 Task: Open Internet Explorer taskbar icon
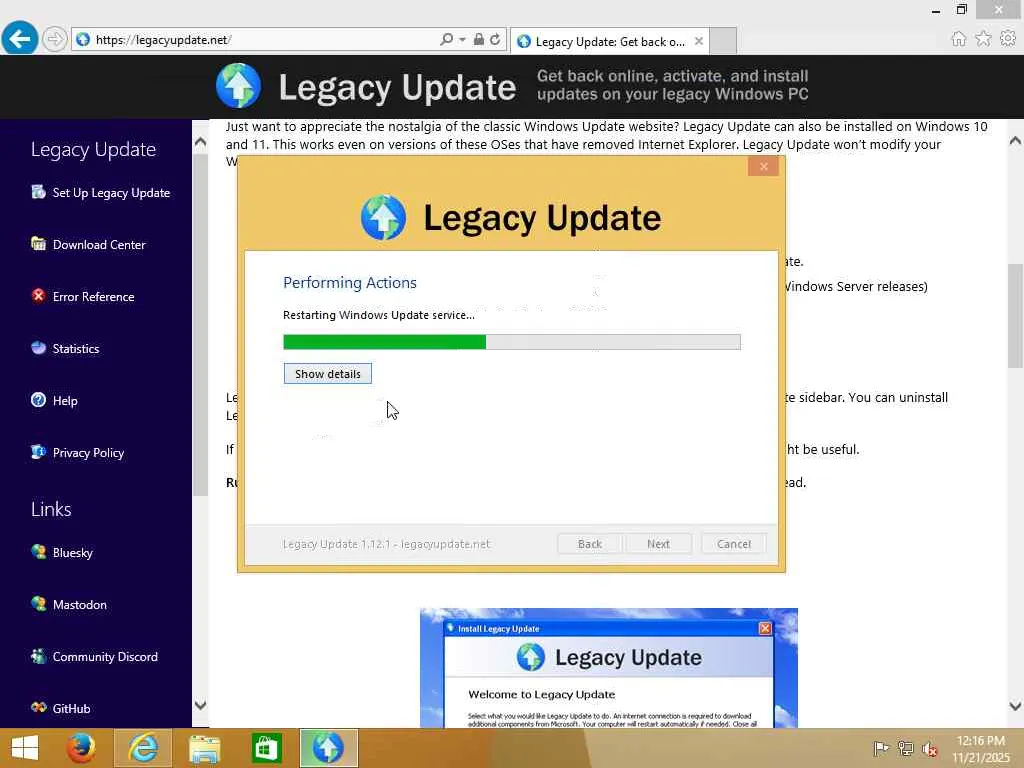point(143,748)
